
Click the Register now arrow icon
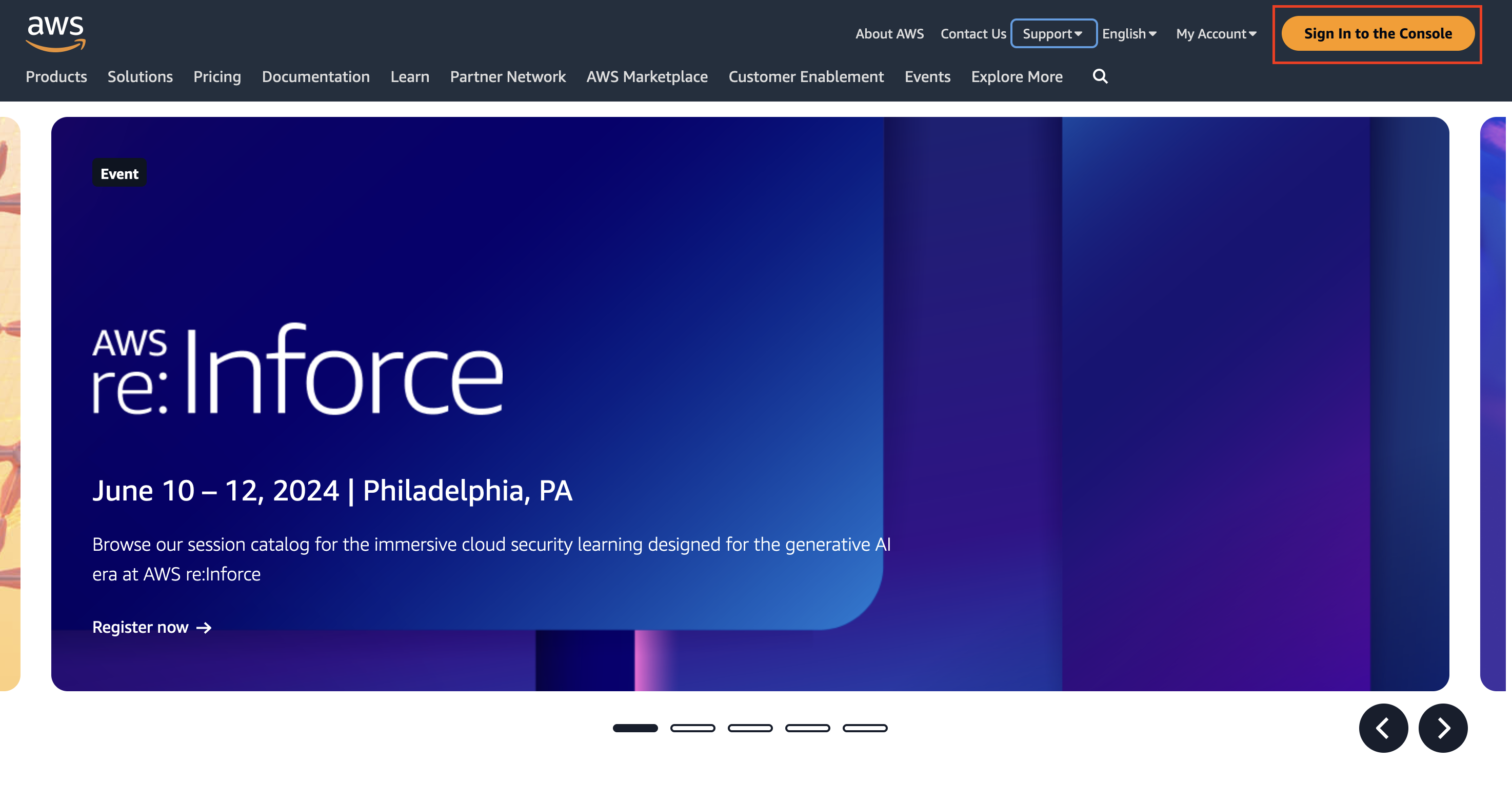point(203,628)
